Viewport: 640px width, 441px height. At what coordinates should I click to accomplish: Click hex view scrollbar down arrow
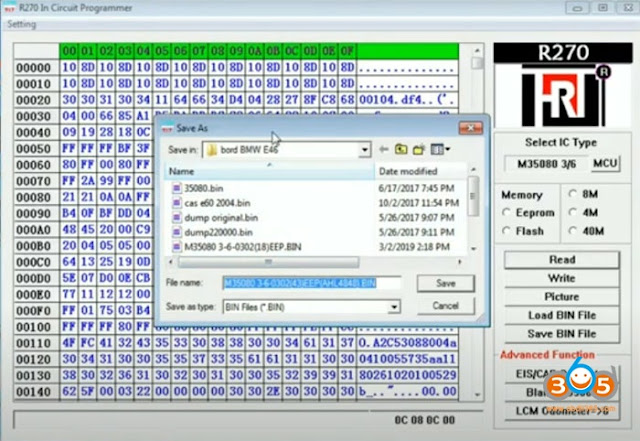[x=477, y=395]
